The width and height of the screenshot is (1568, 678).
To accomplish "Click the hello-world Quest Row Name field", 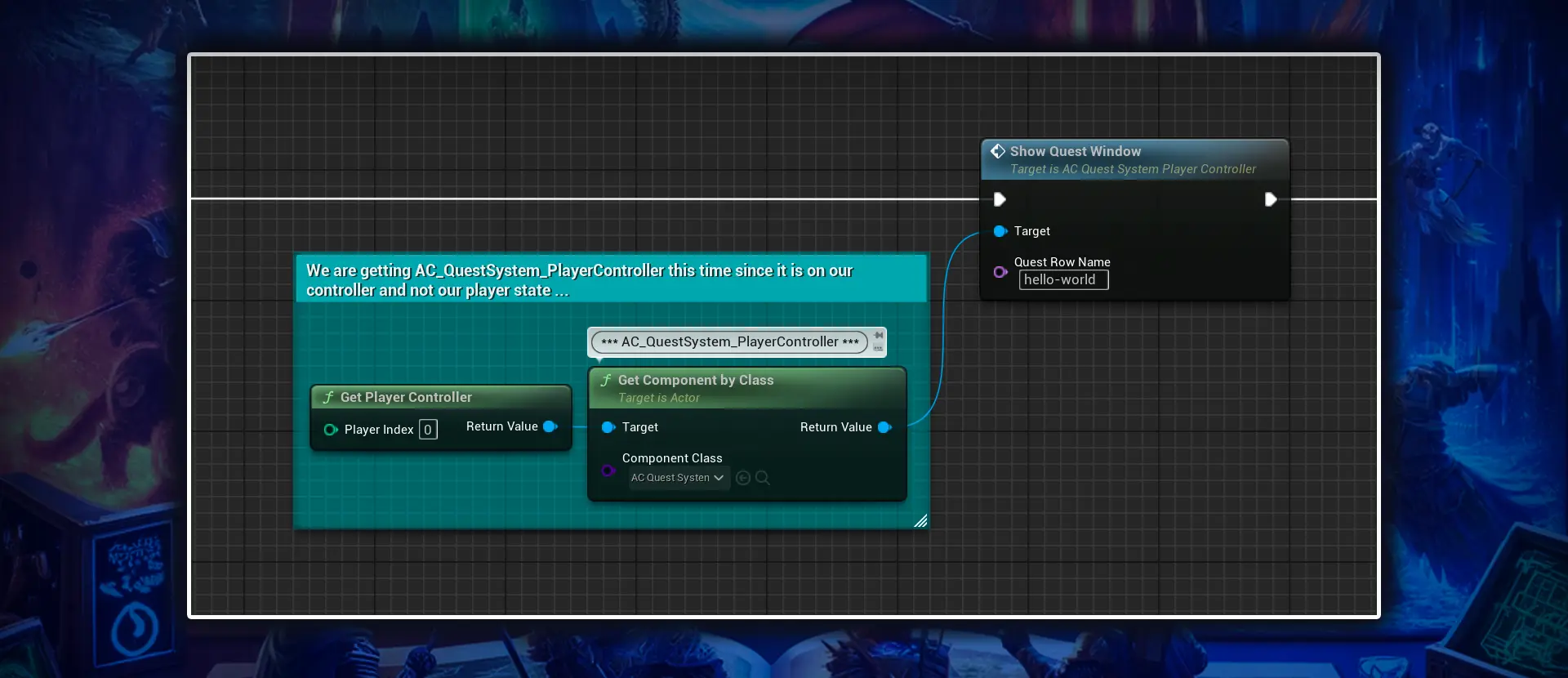I will [1064, 279].
